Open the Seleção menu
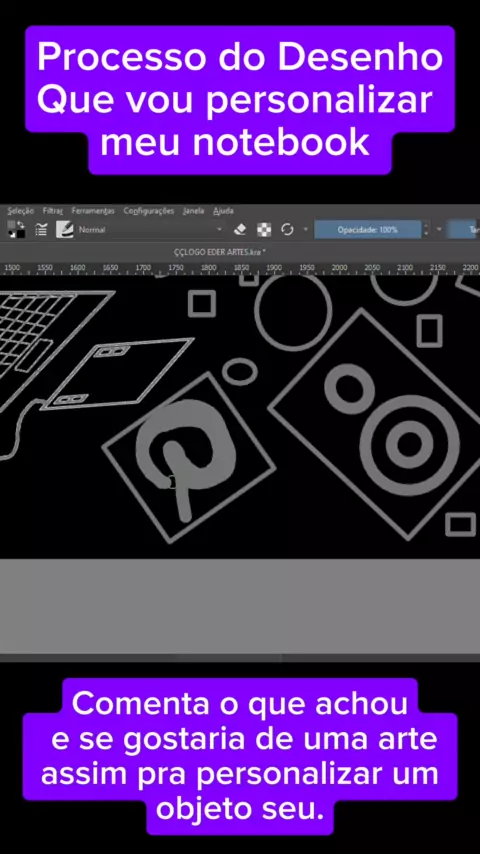 21,211
